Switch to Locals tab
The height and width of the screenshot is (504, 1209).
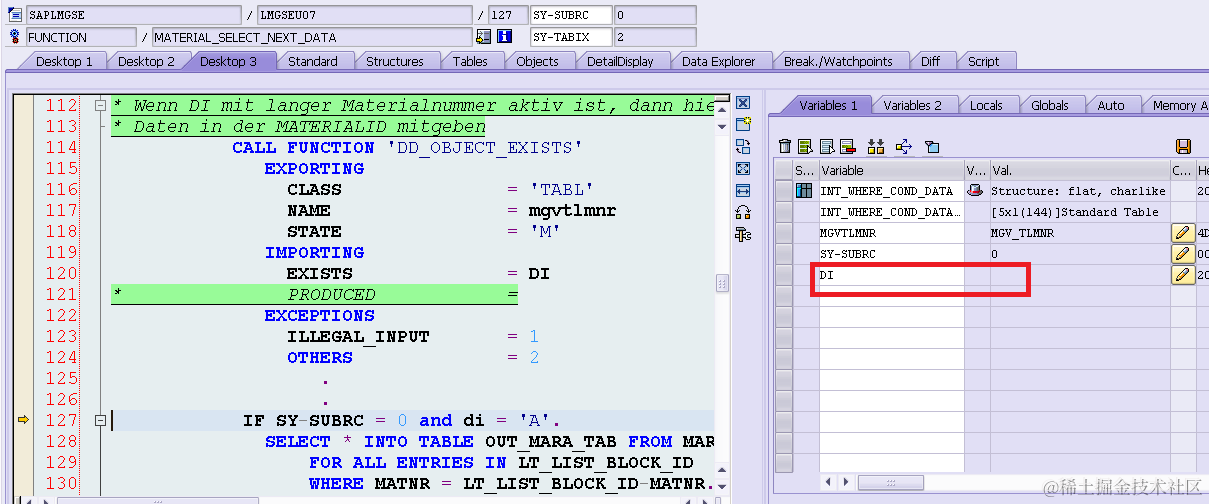(986, 106)
